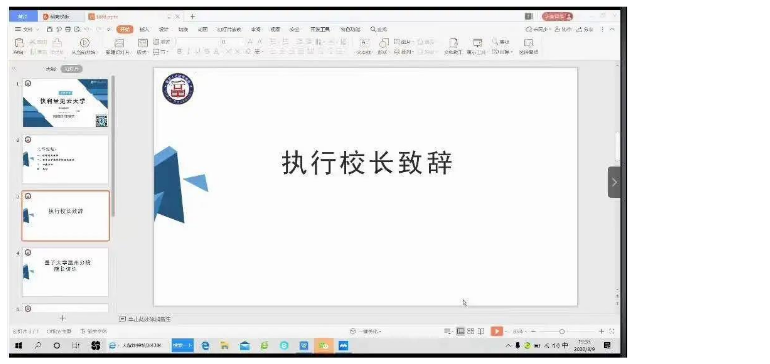Open the Transitions (切换) ribbon tab
The height and width of the screenshot is (364, 770).
(183, 29)
